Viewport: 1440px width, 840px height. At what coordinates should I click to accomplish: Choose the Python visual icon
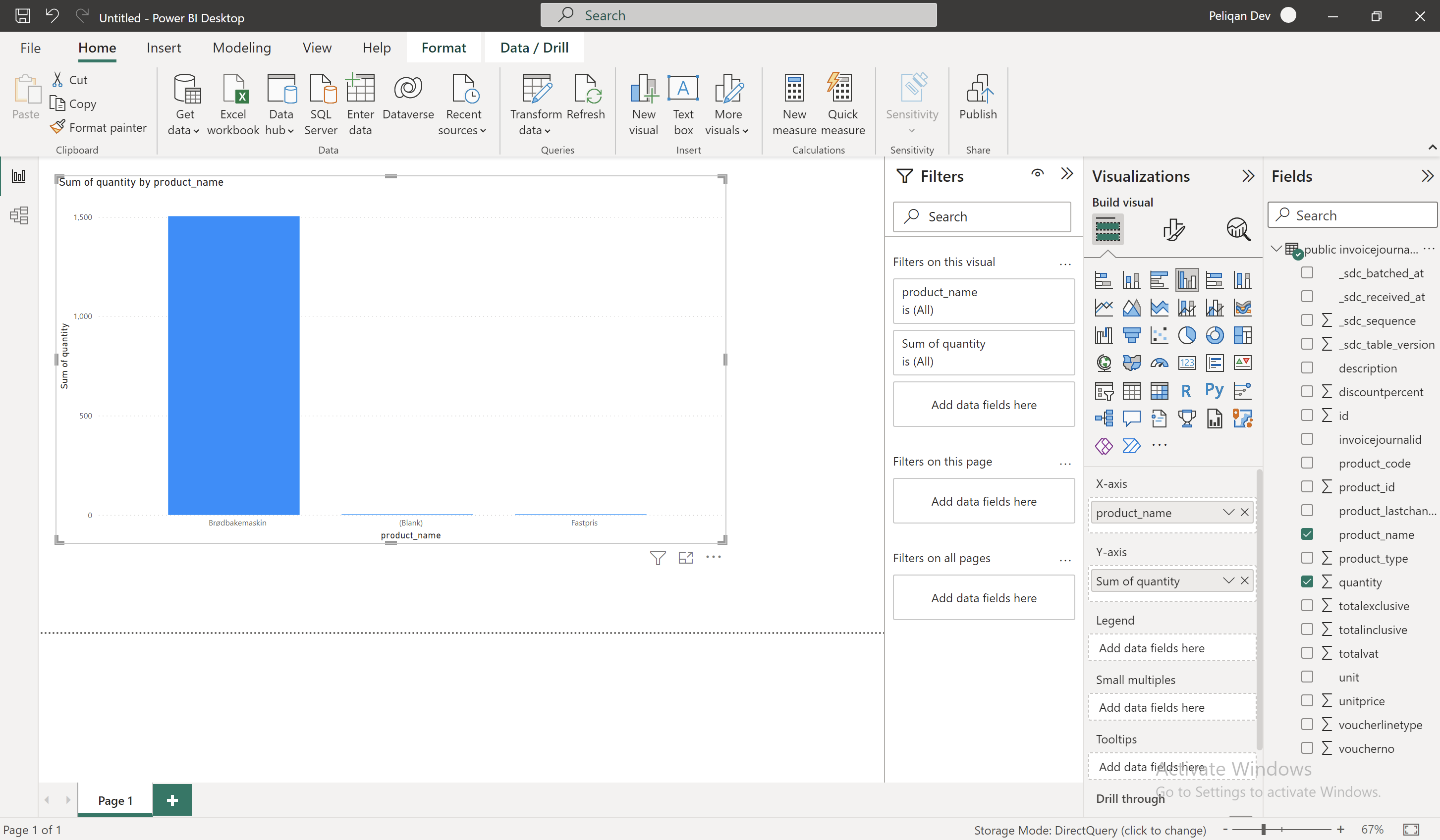click(1214, 391)
